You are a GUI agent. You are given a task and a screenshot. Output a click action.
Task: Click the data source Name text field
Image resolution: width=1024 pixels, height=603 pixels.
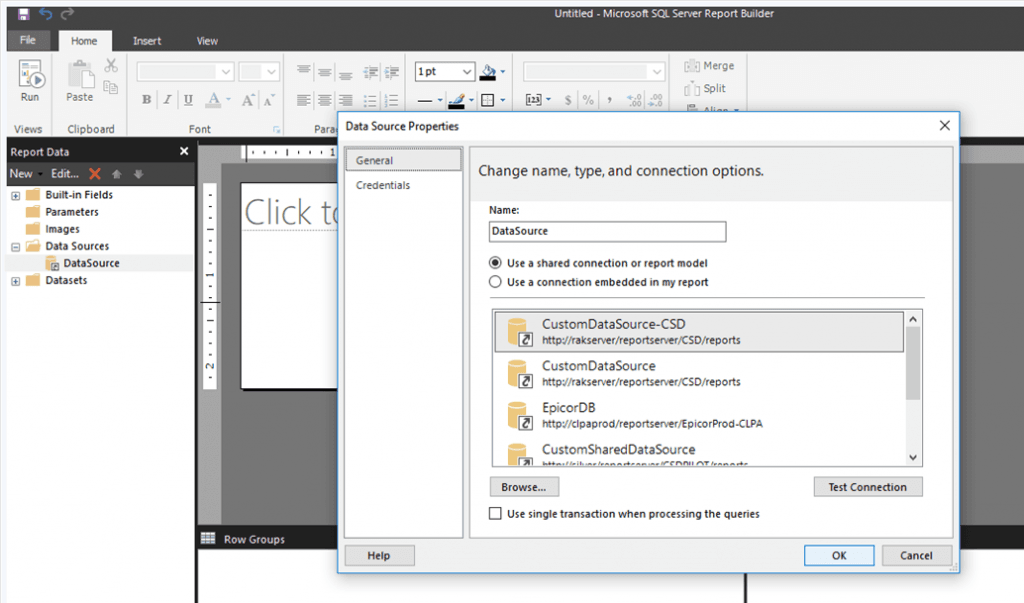[607, 231]
